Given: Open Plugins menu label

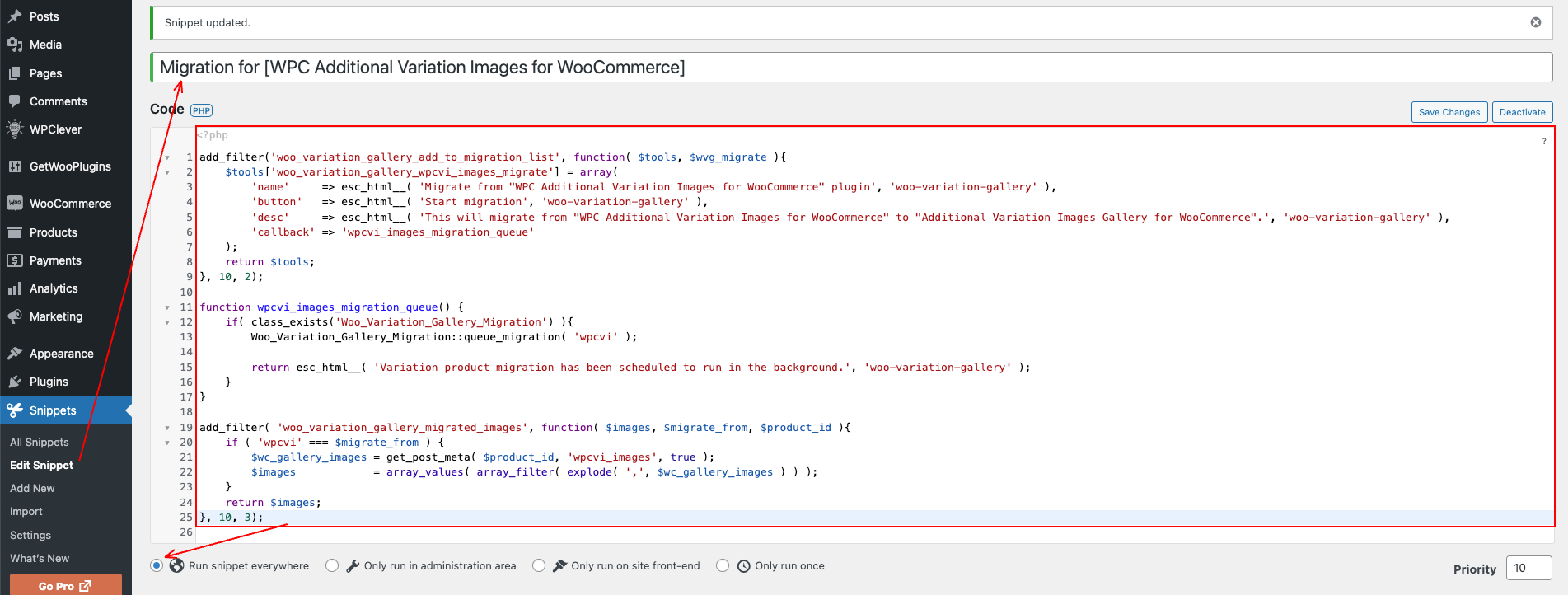Looking at the screenshot, I should (x=49, y=382).
